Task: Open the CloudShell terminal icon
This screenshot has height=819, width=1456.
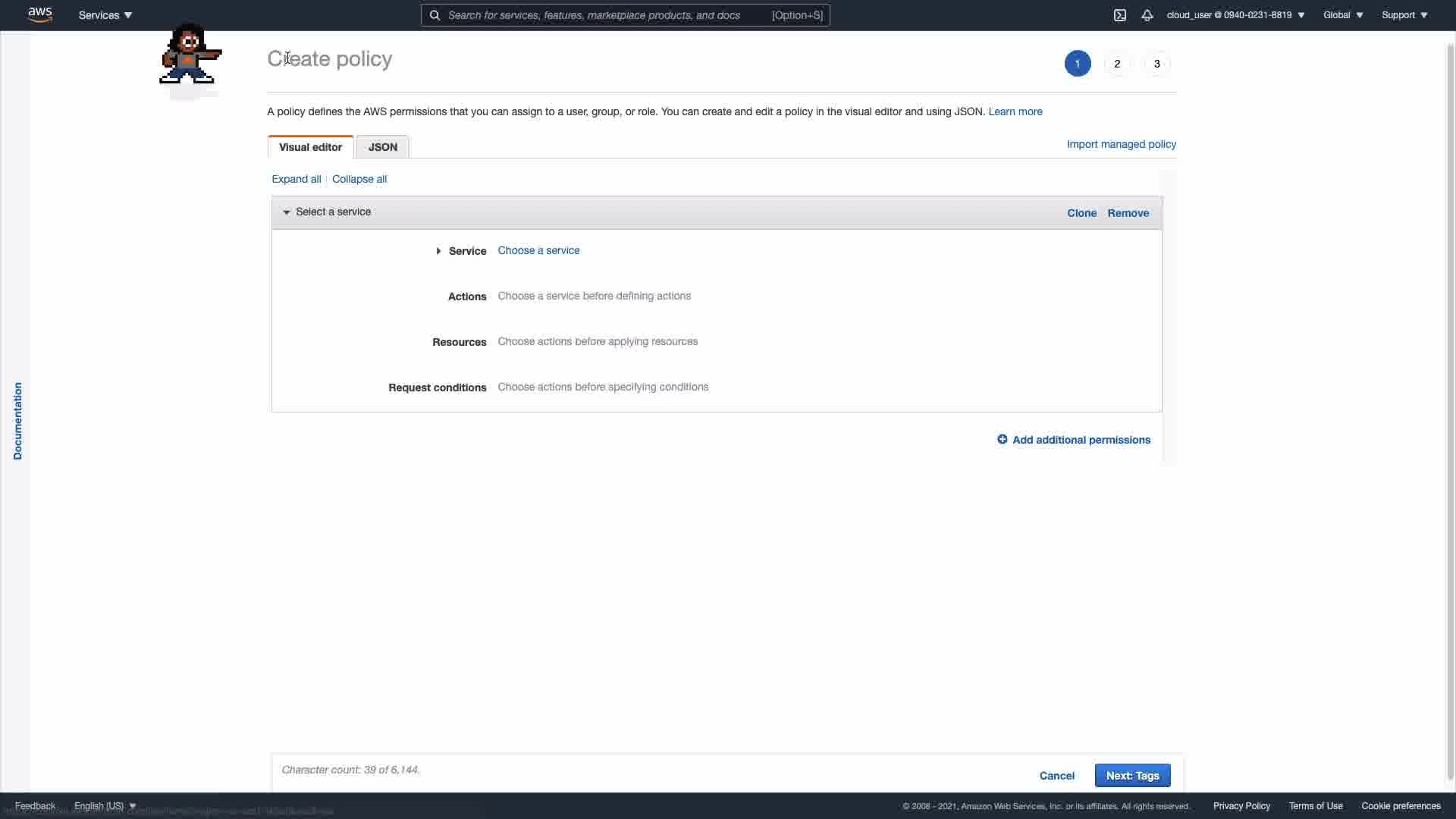Action: click(1120, 15)
